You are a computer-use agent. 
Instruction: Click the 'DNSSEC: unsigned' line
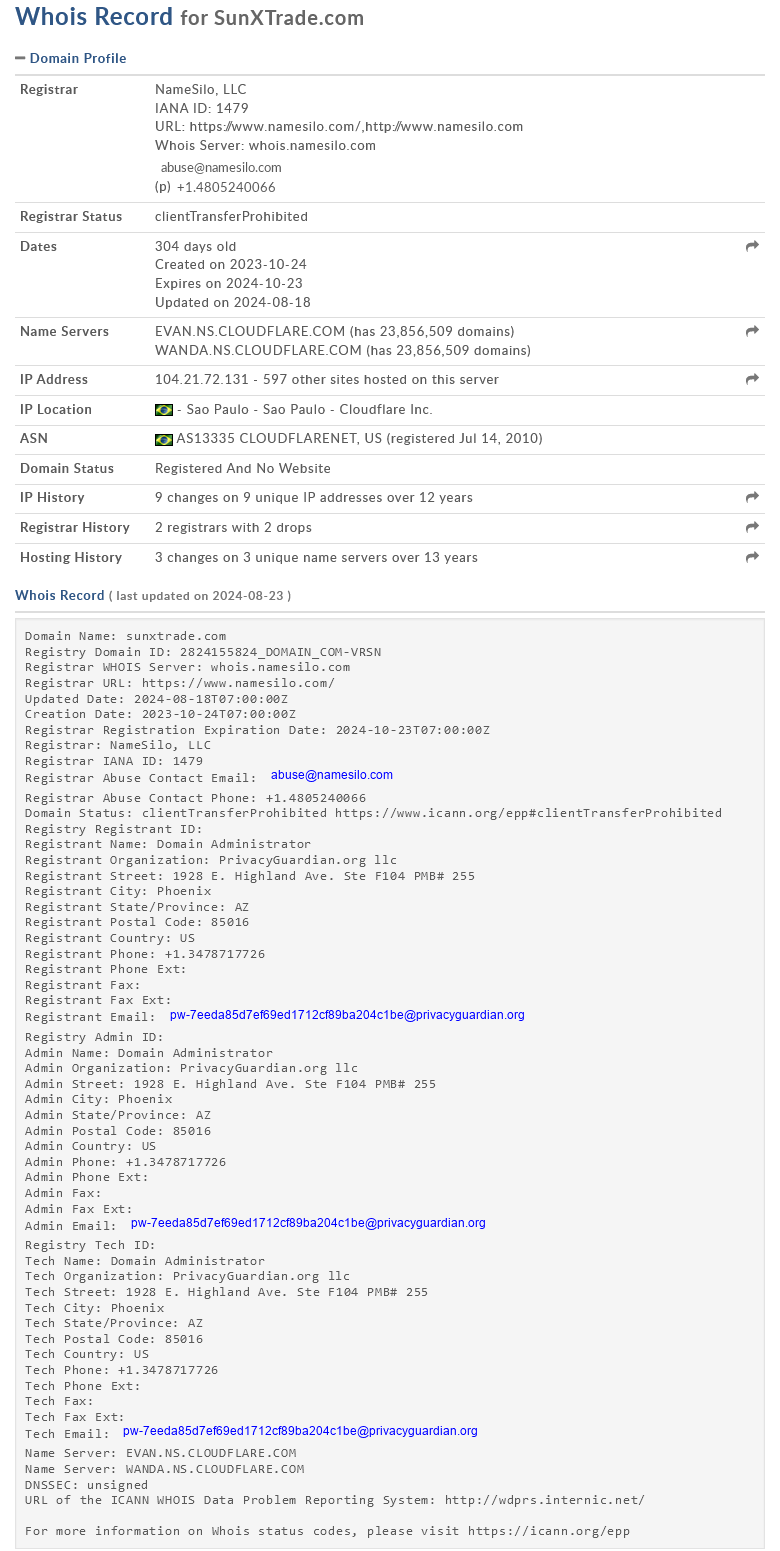click(x=87, y=1485)
